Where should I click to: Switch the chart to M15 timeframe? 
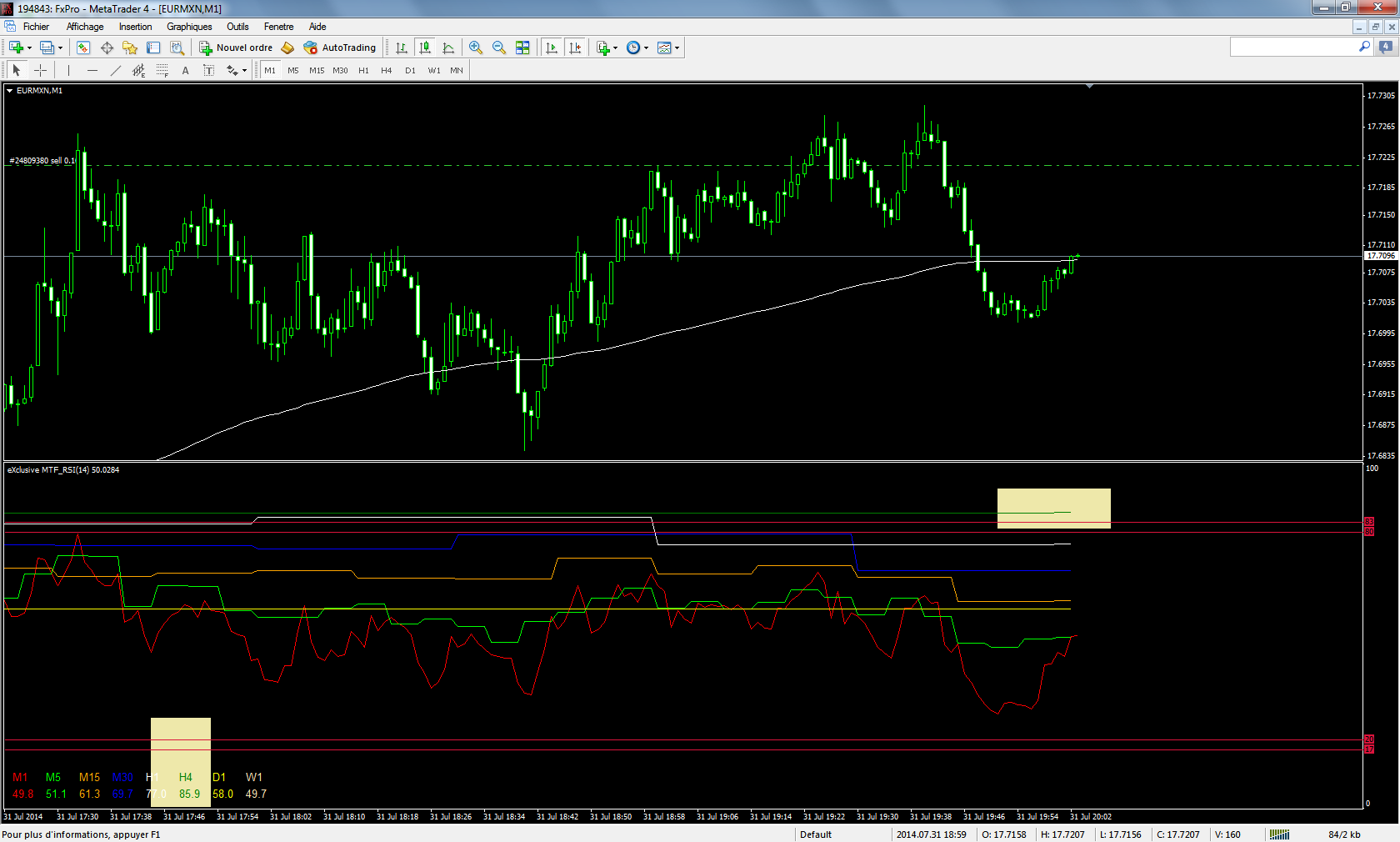[317, 70]
